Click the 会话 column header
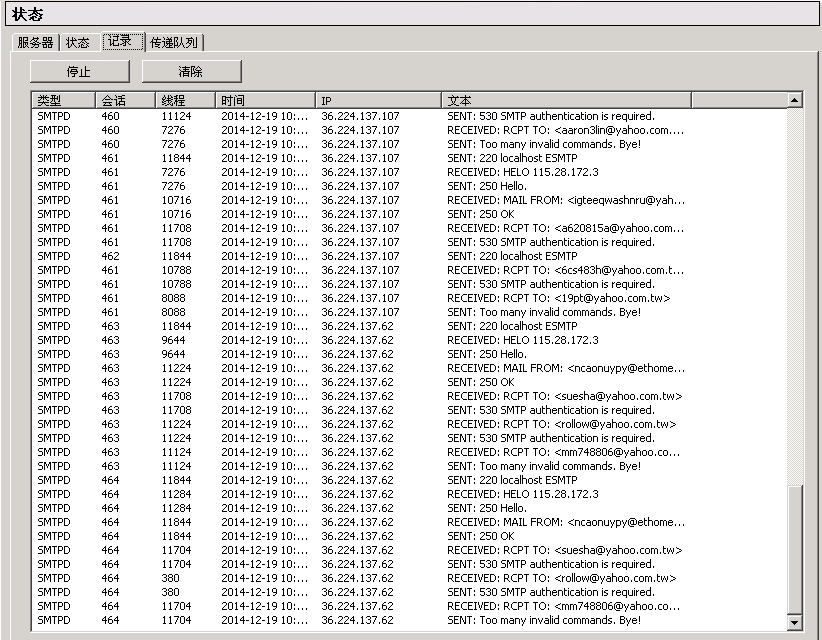This screenshot has width=822, height=640. click(x=125, y=101)
